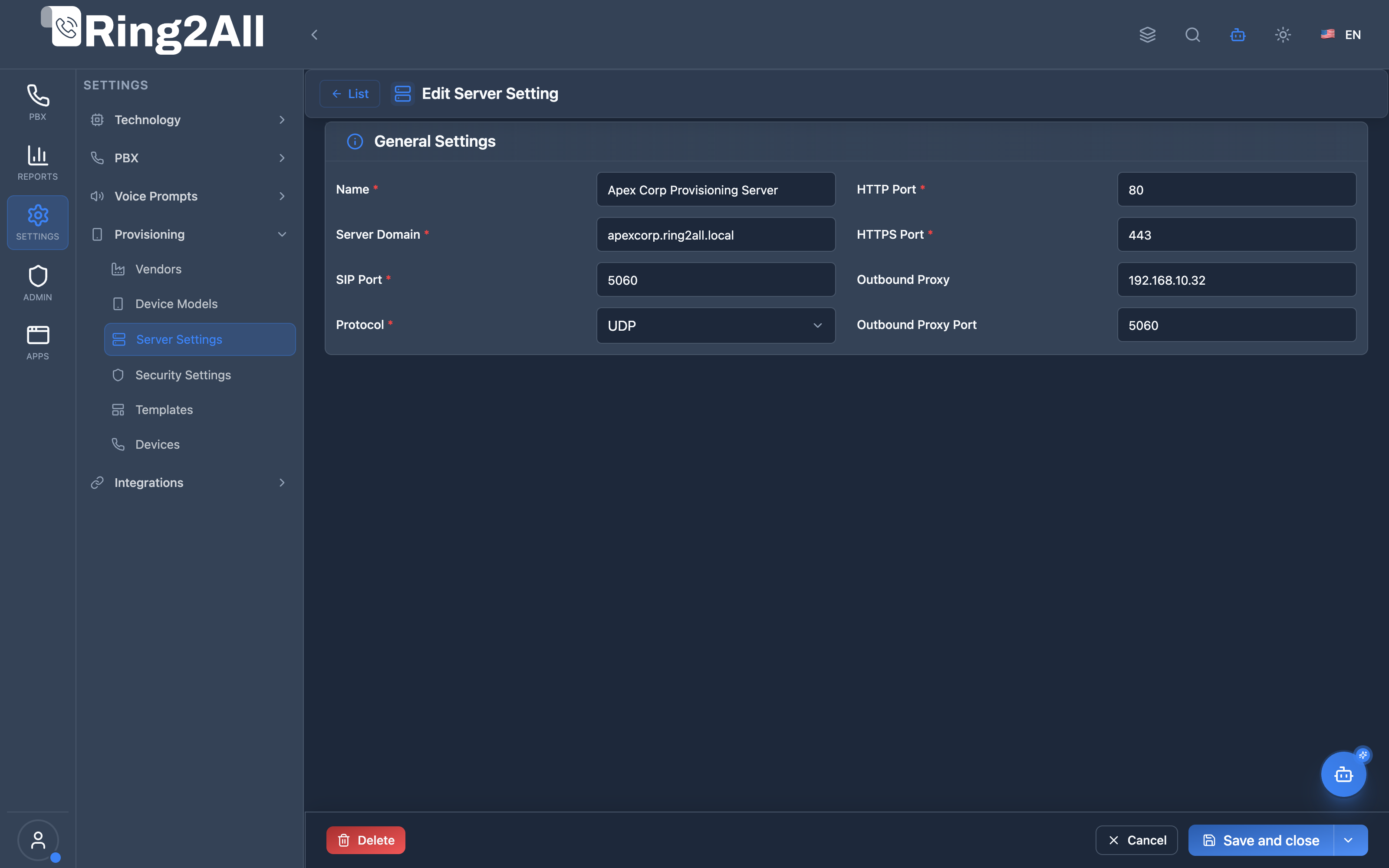This screenshot has width=1389, height=868.
Task: Open the PBX section in left rail
Action: (37, 102)
